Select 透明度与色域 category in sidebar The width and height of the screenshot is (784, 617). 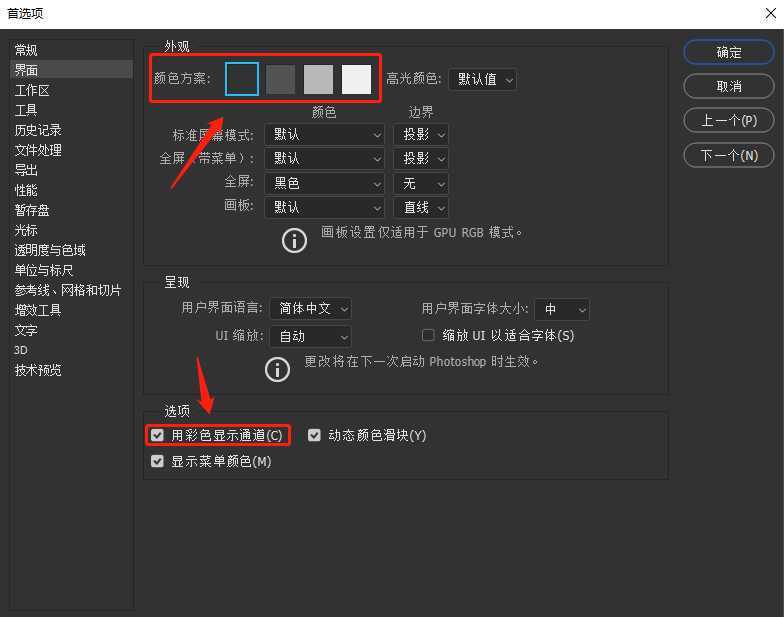(x=71, y=250)
